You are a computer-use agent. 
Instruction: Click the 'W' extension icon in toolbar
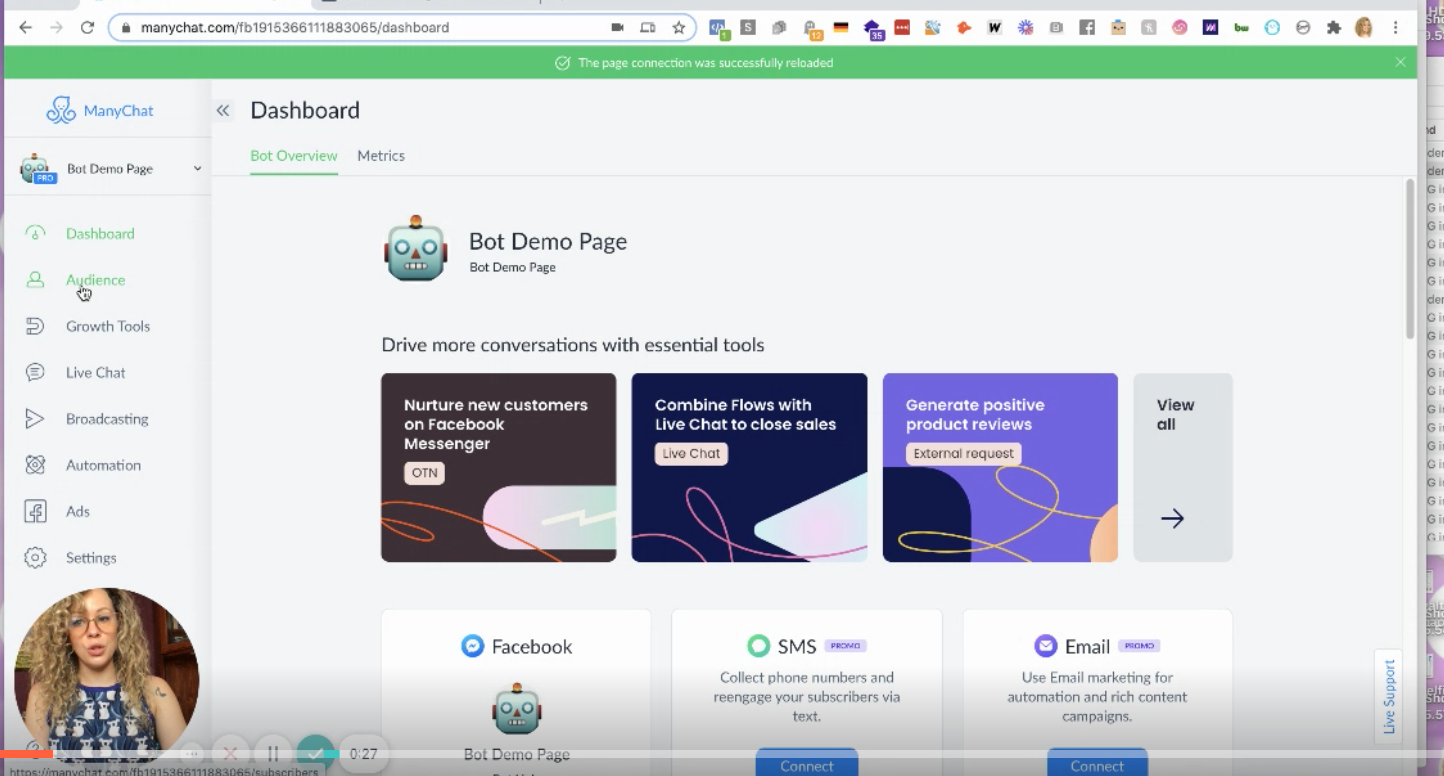point(994,28)
